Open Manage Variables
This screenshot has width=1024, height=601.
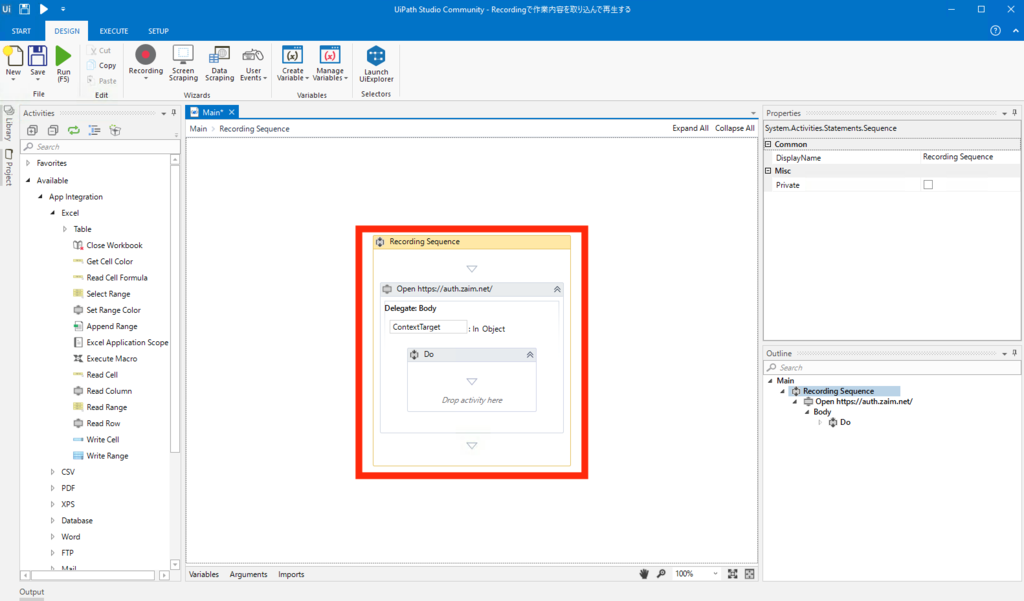[x=330, y=63]
